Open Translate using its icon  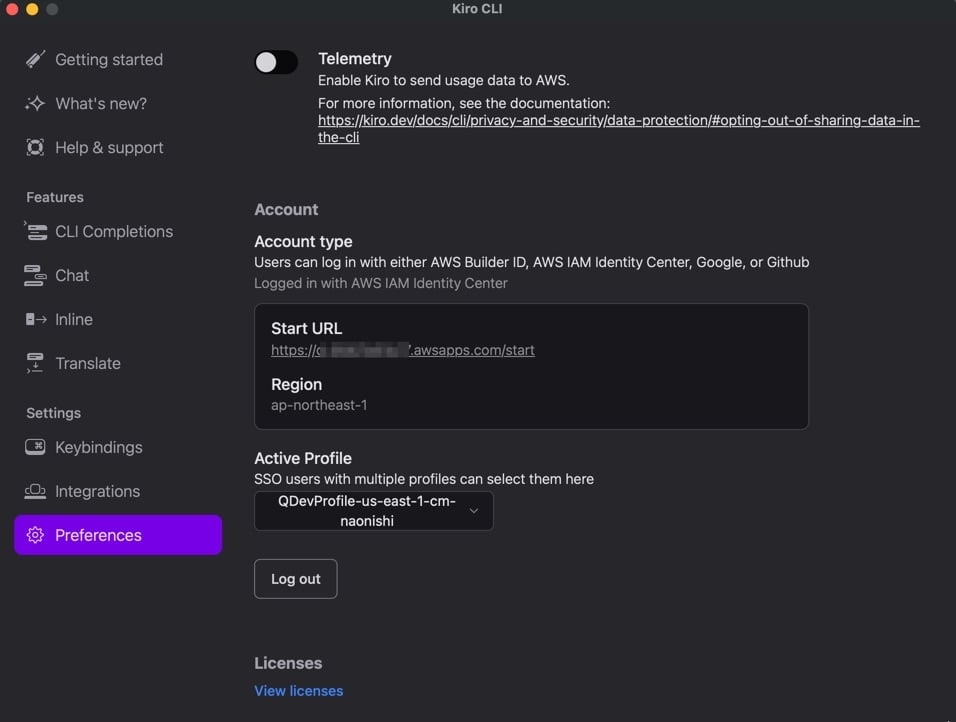[37, 363]
